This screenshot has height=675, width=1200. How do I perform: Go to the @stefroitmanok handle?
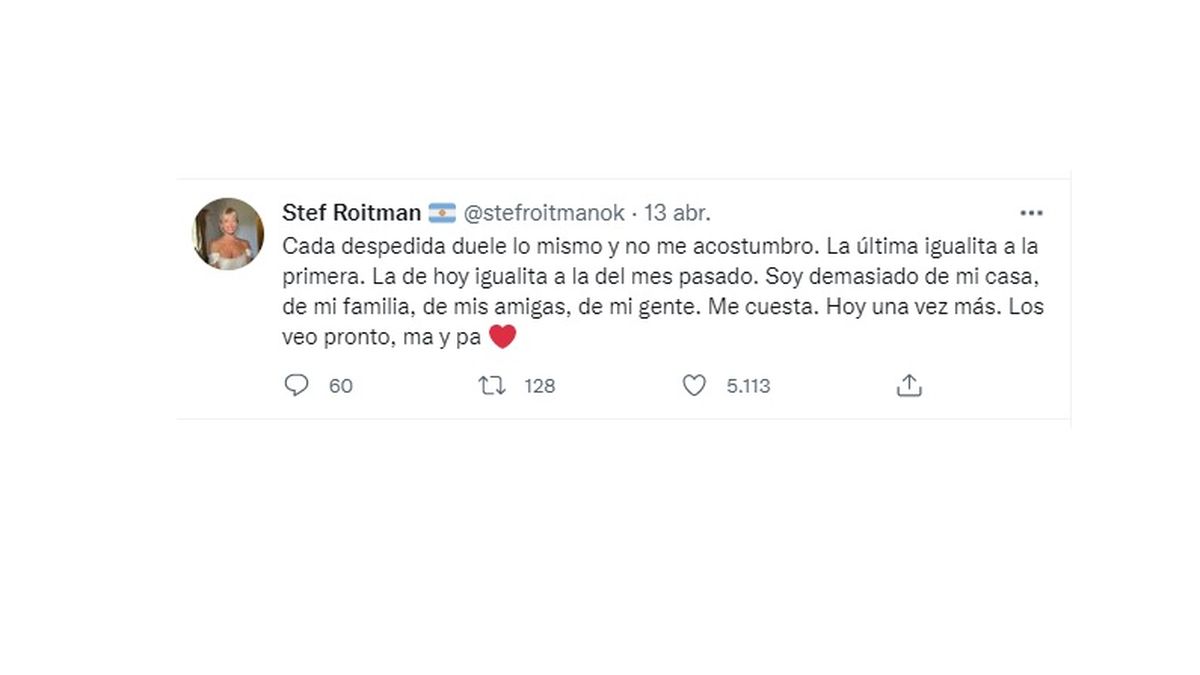[544, 213]
